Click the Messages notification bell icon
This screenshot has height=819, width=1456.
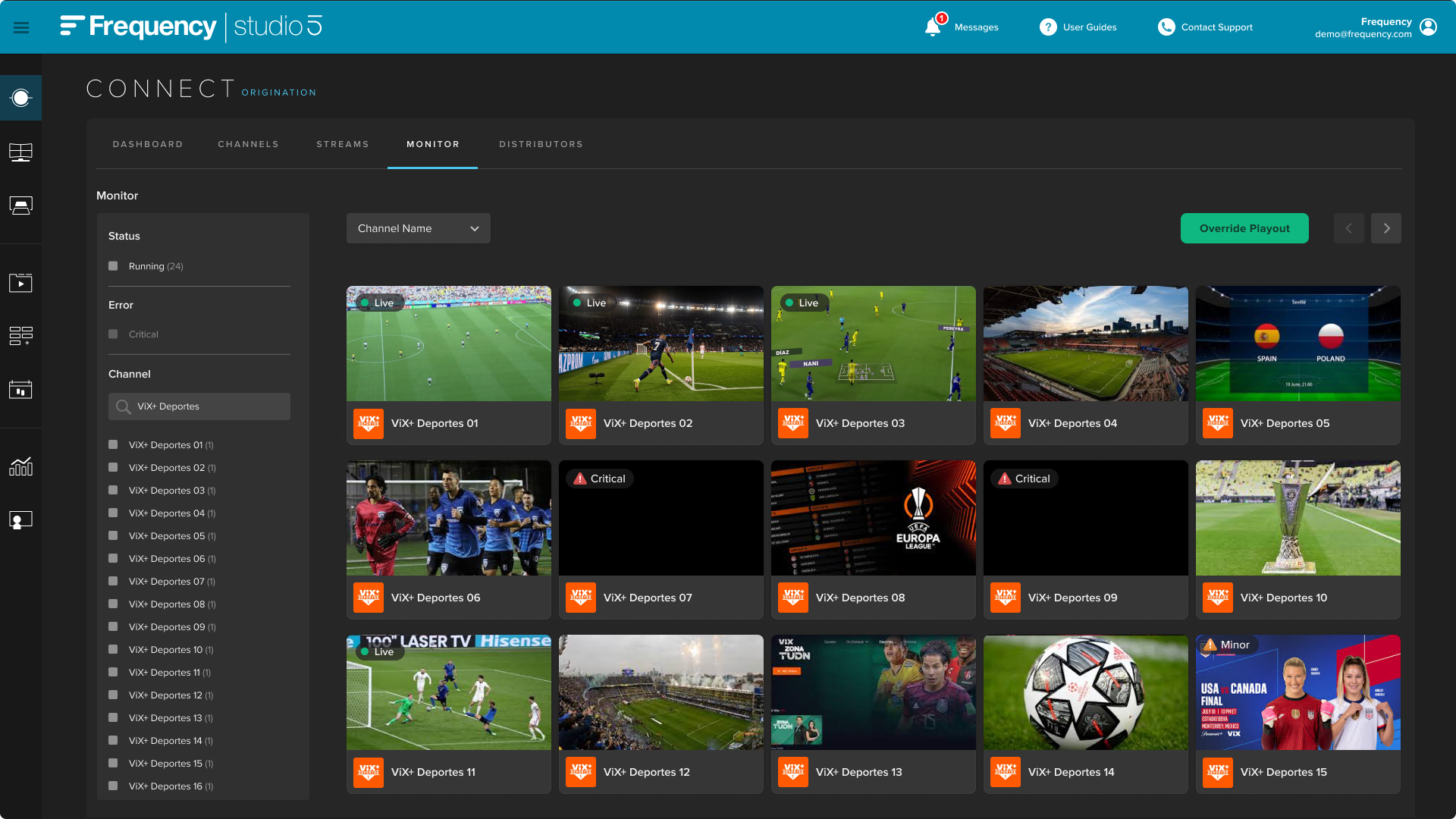[x=934, y=27]
